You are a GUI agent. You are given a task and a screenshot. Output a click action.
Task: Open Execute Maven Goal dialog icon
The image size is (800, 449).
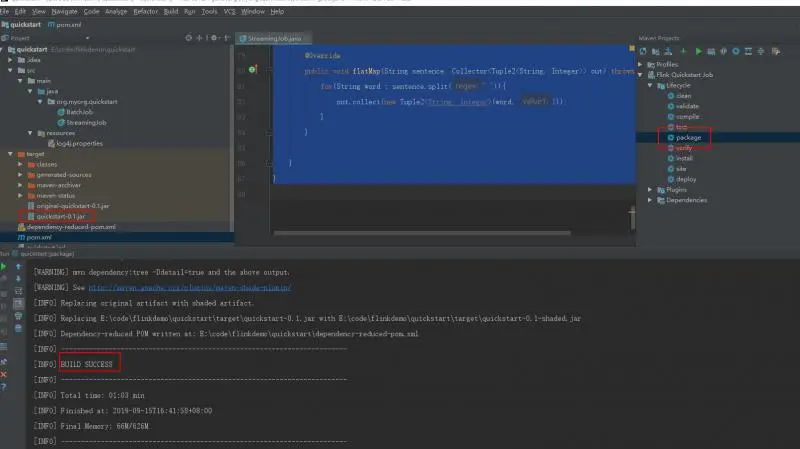711,52
